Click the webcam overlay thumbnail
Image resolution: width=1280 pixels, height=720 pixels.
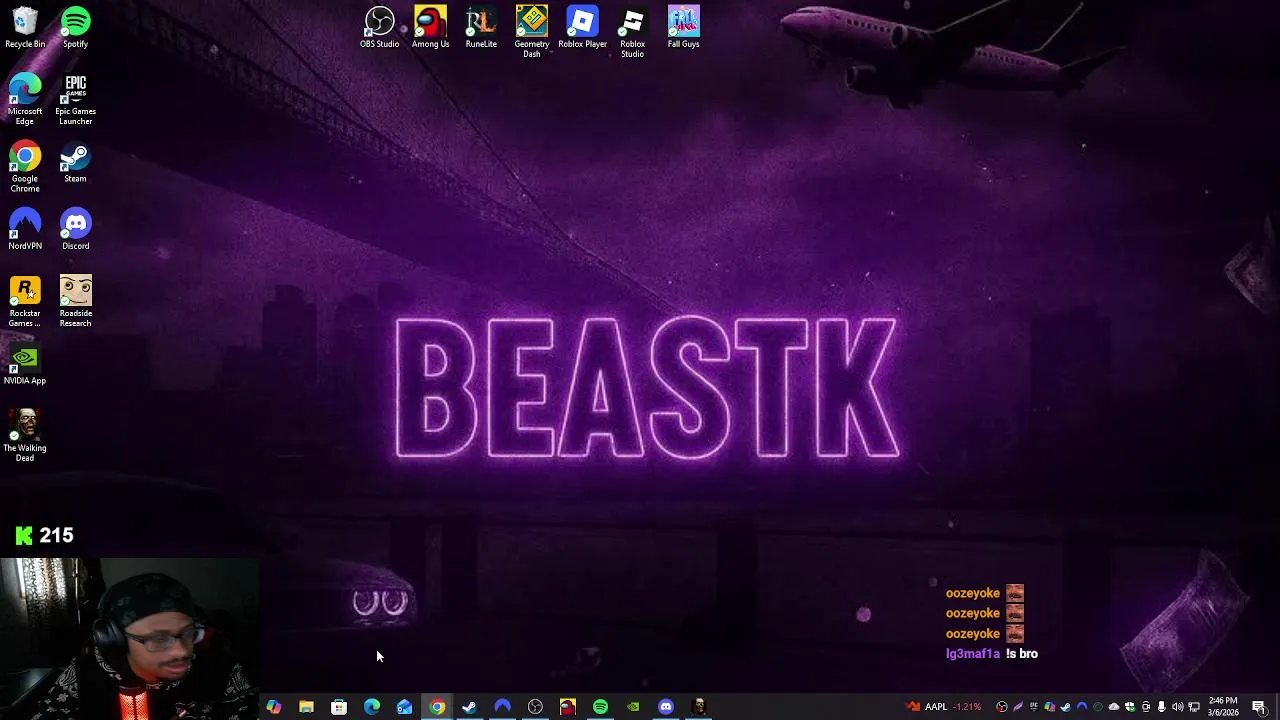(130, 639)
